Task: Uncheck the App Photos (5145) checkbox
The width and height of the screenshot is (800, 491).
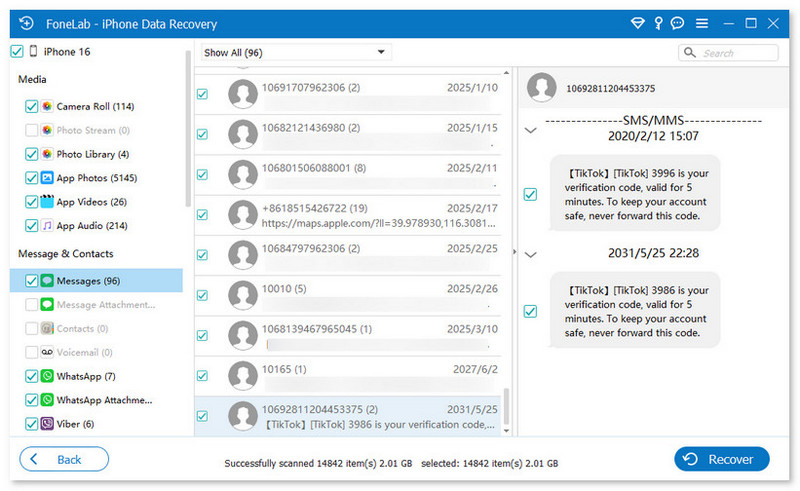Action: click(x=31, y=178)
